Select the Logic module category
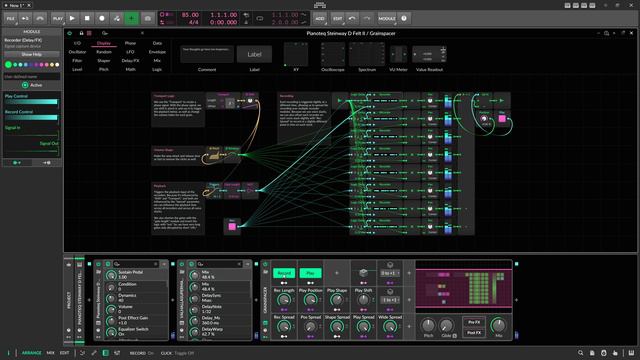 [x=157, y=69]
